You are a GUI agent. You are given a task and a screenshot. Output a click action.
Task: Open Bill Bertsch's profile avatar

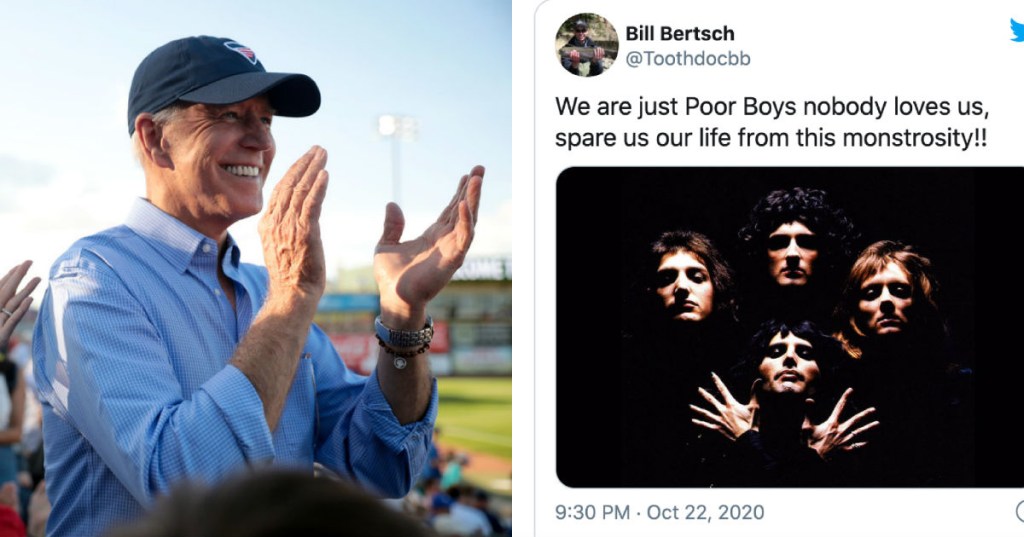[587, 45]
